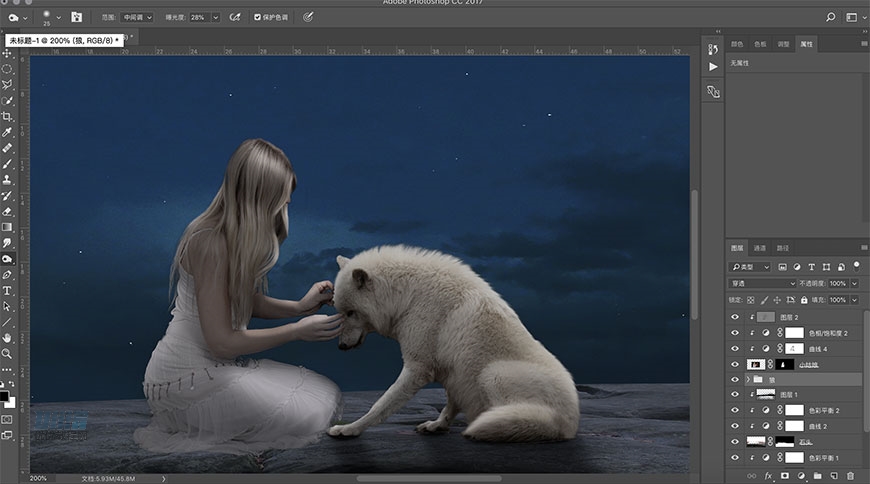Select the Polygonal Lasso tool
This screenshot has width=870, height=484.
click(7, 85)
